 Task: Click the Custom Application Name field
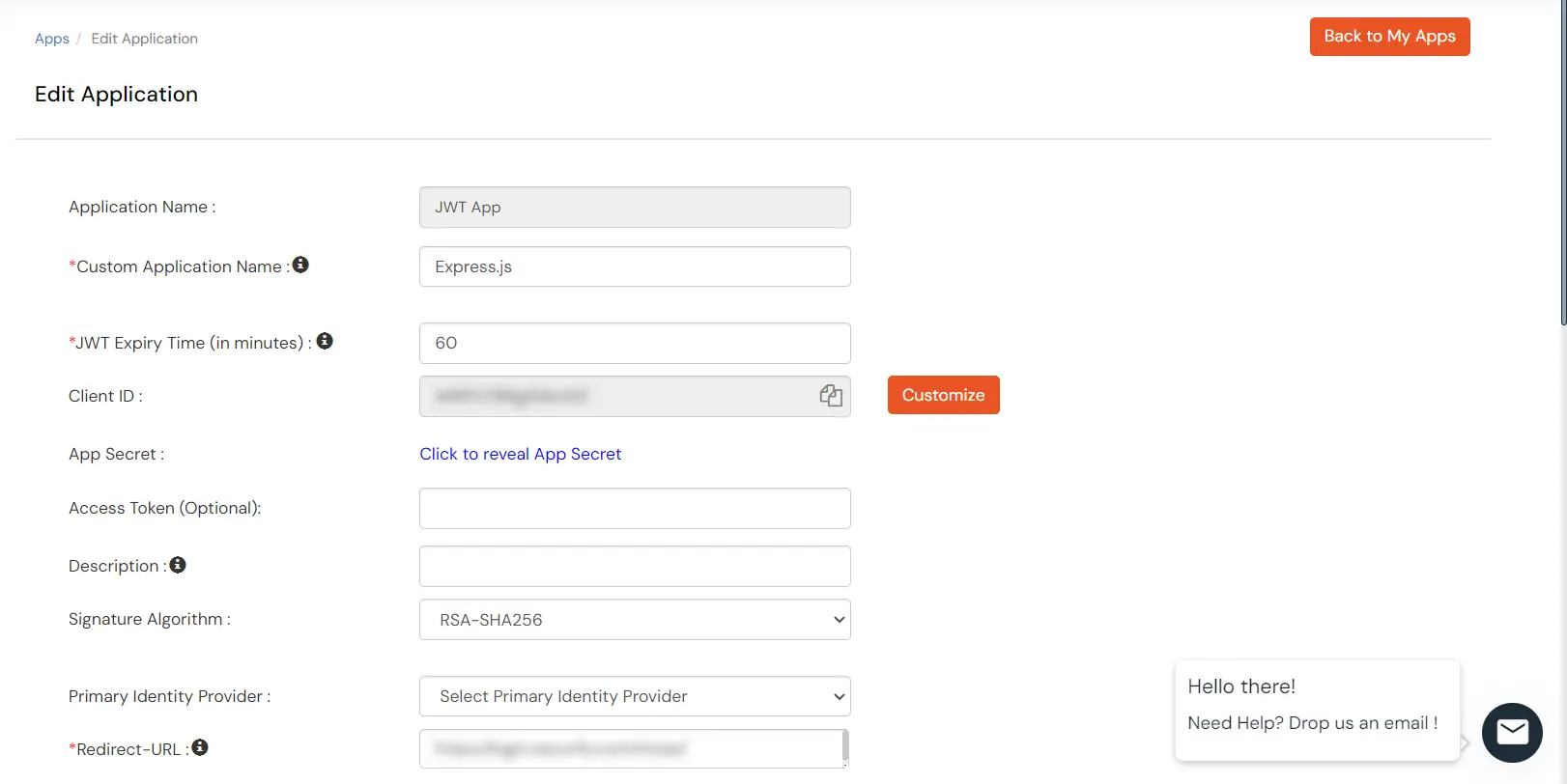[635, 266]
